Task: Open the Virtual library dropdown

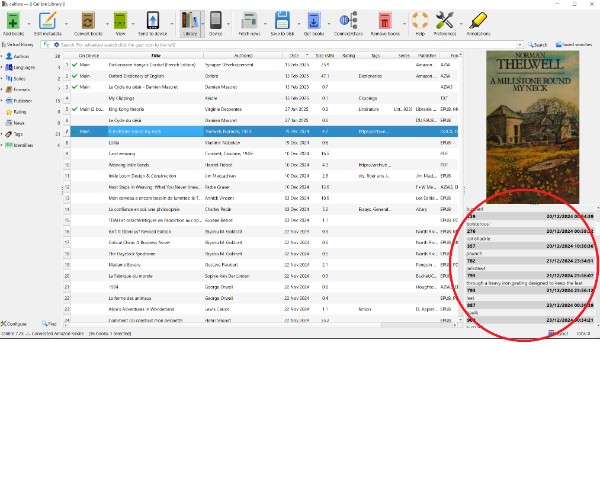Action: point(20,45)
